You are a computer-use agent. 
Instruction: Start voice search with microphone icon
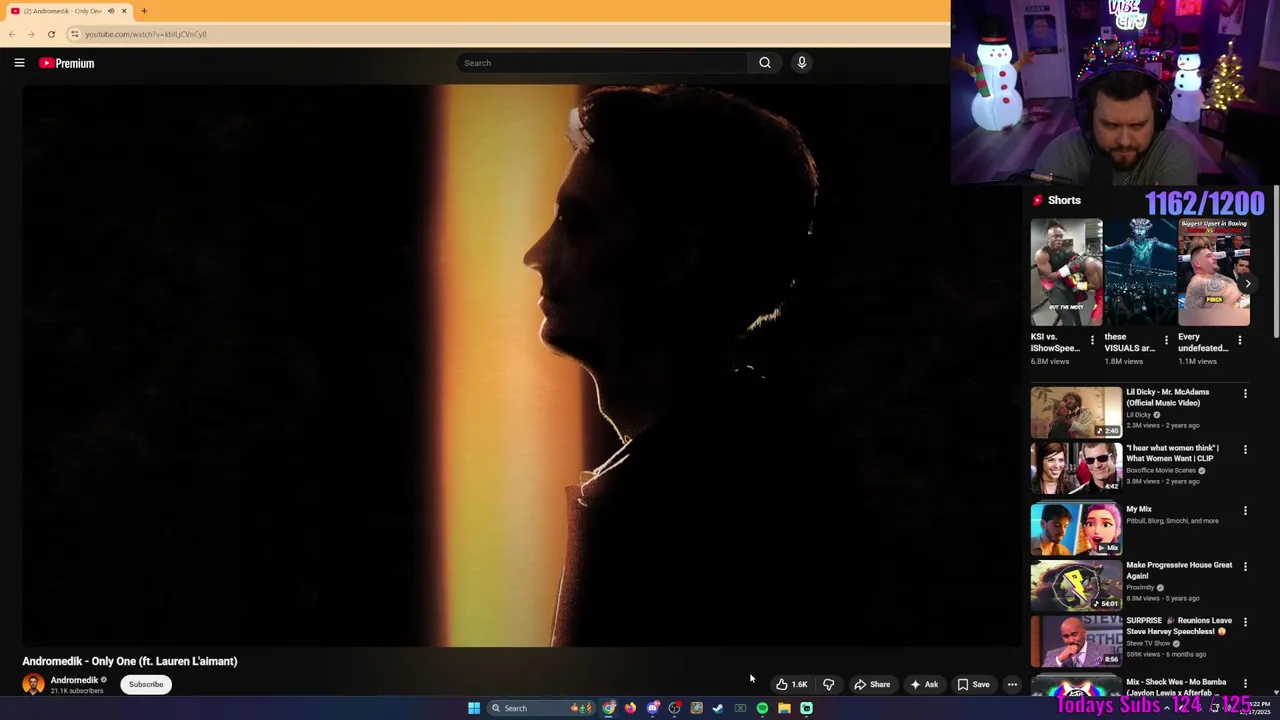click(x=801, y=63)
